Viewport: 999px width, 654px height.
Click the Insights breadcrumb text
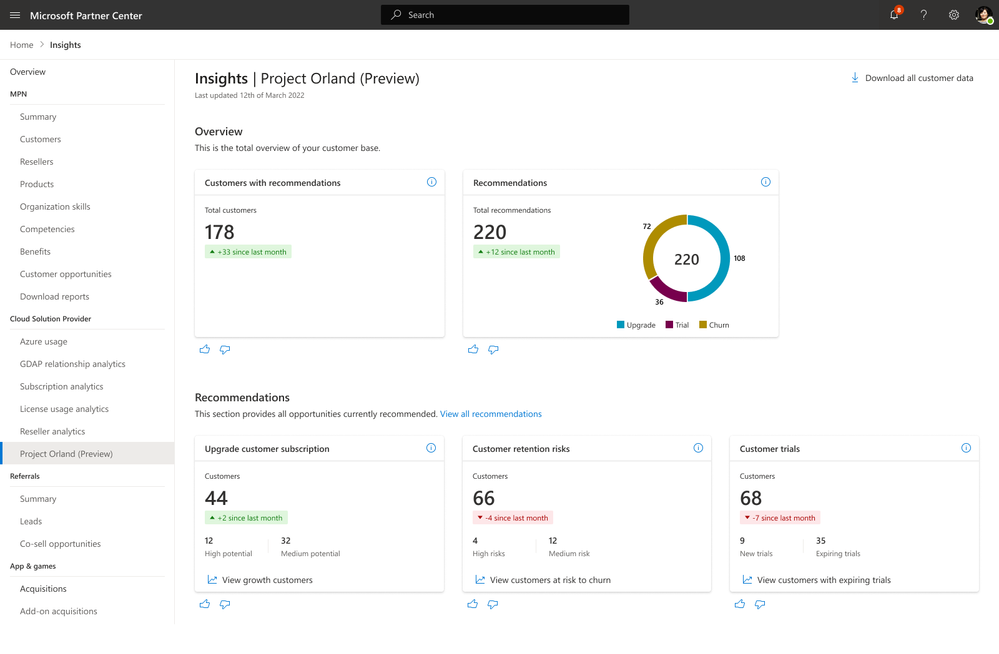click(x=65, y=45)
